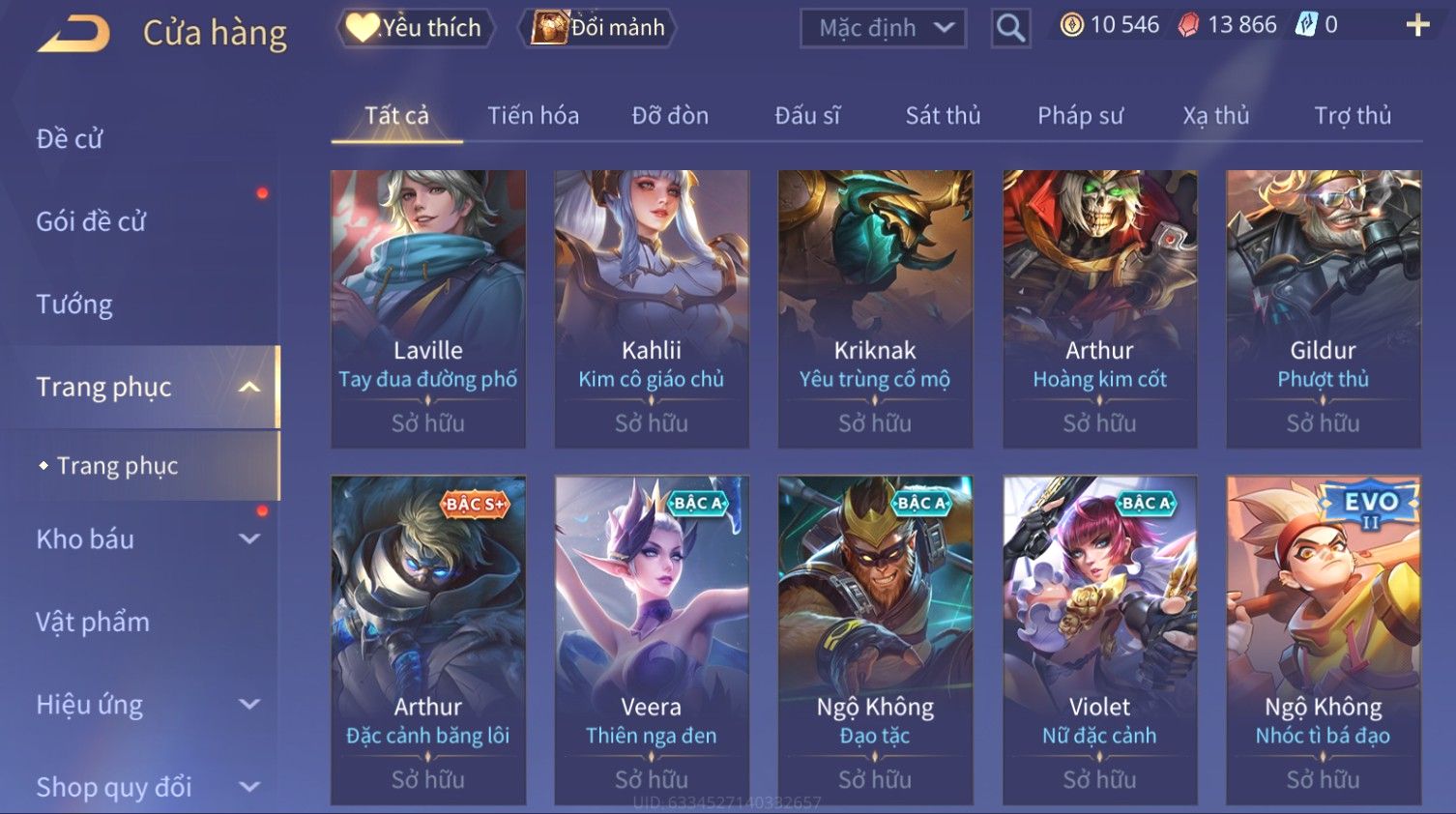Viewport: 1456px width, 814px height.
Task: Switch to the Sát thủ tab
Action: click(x=943, y=116)
